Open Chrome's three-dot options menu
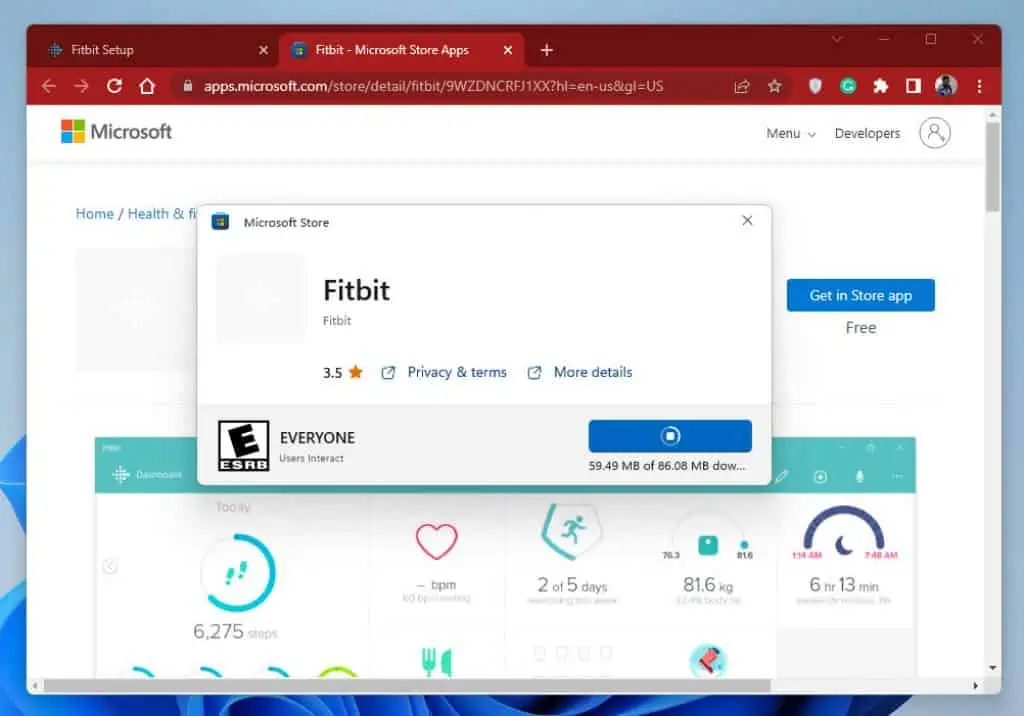This screenshot has width=1024, height=716. [979, 86]
